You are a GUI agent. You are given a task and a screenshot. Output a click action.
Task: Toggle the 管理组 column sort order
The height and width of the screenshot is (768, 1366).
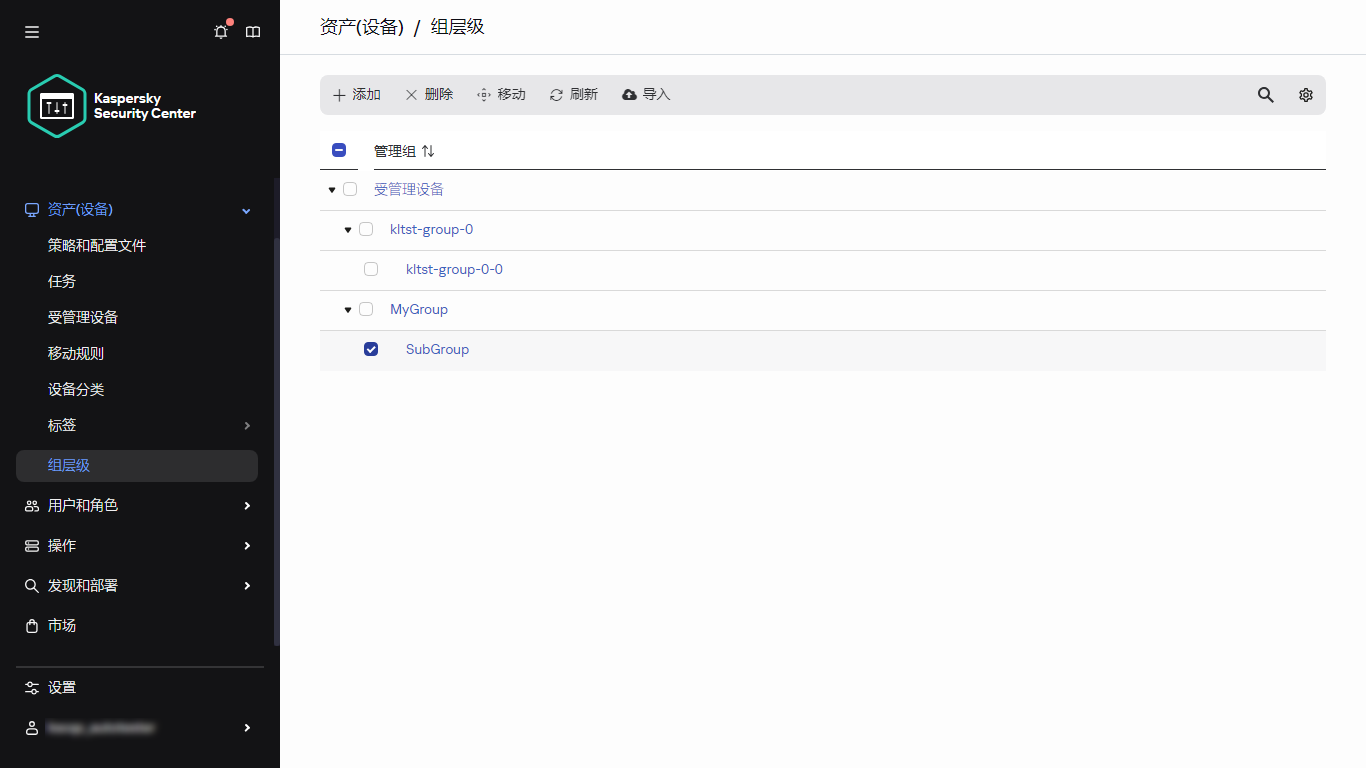428,150
